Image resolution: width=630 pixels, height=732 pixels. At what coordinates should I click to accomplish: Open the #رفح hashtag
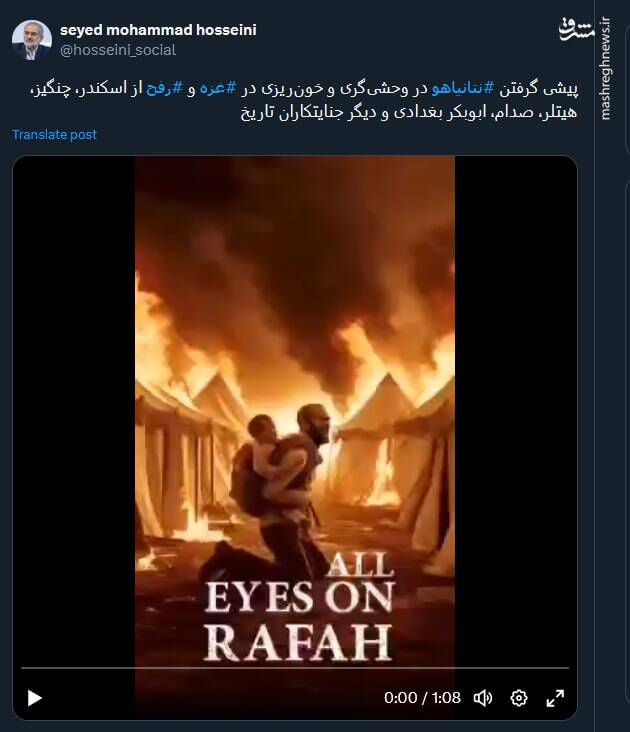pyautogui.click(x=164, y=88)
